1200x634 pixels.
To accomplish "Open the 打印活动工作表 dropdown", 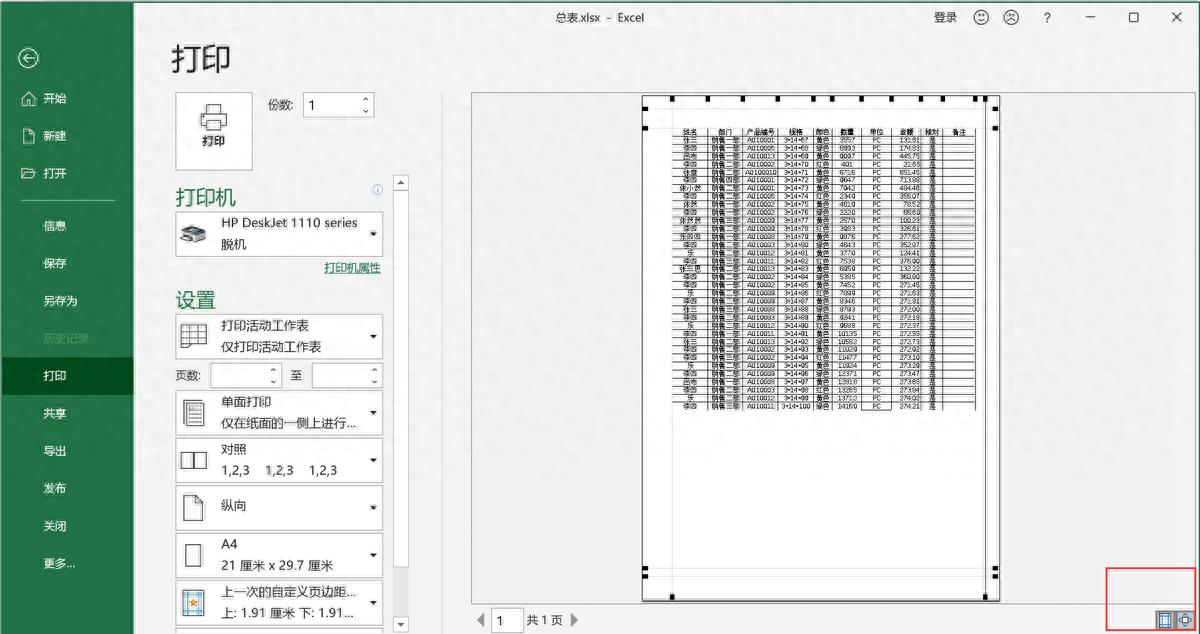I will click(374, 337).
